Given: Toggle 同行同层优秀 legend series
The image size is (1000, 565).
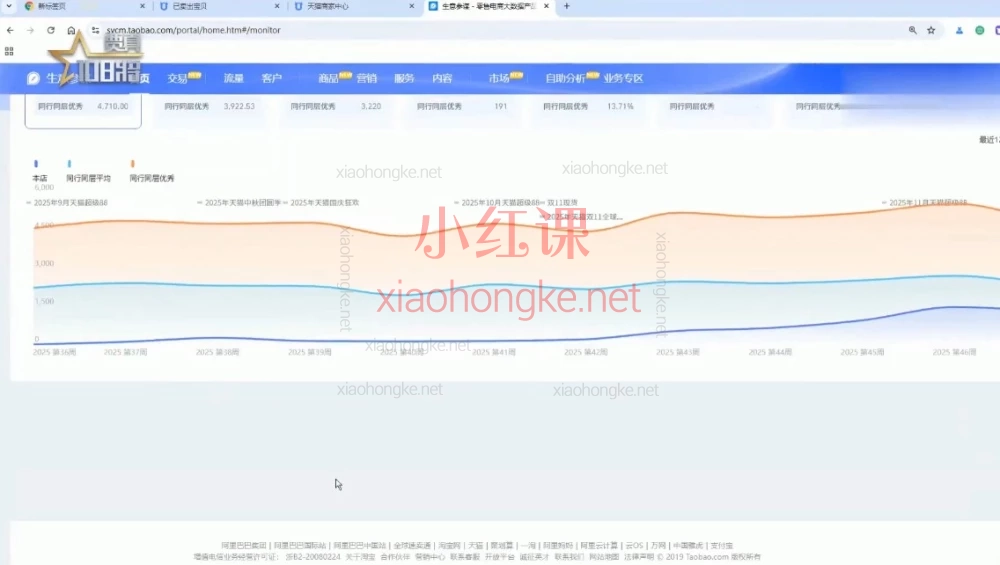Looking at the screenshot, I should 152,172.
